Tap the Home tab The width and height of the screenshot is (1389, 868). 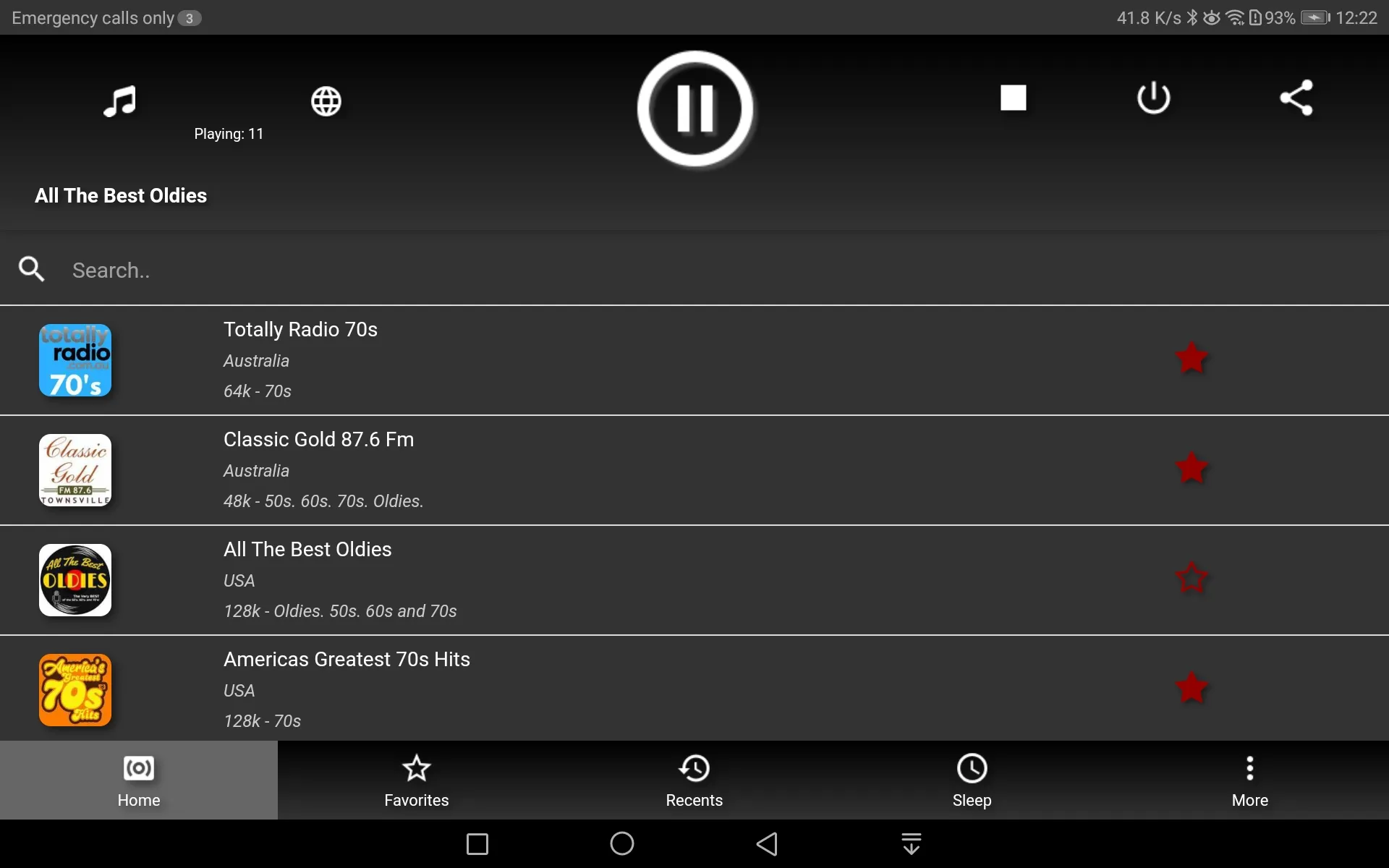point(139,780)
